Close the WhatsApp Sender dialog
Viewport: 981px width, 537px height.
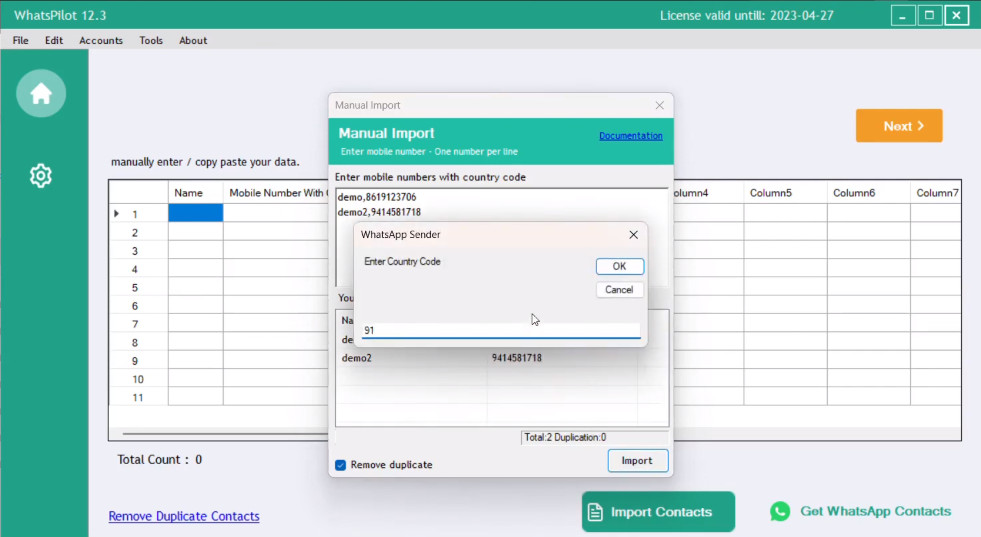click(x=633, y=235)
